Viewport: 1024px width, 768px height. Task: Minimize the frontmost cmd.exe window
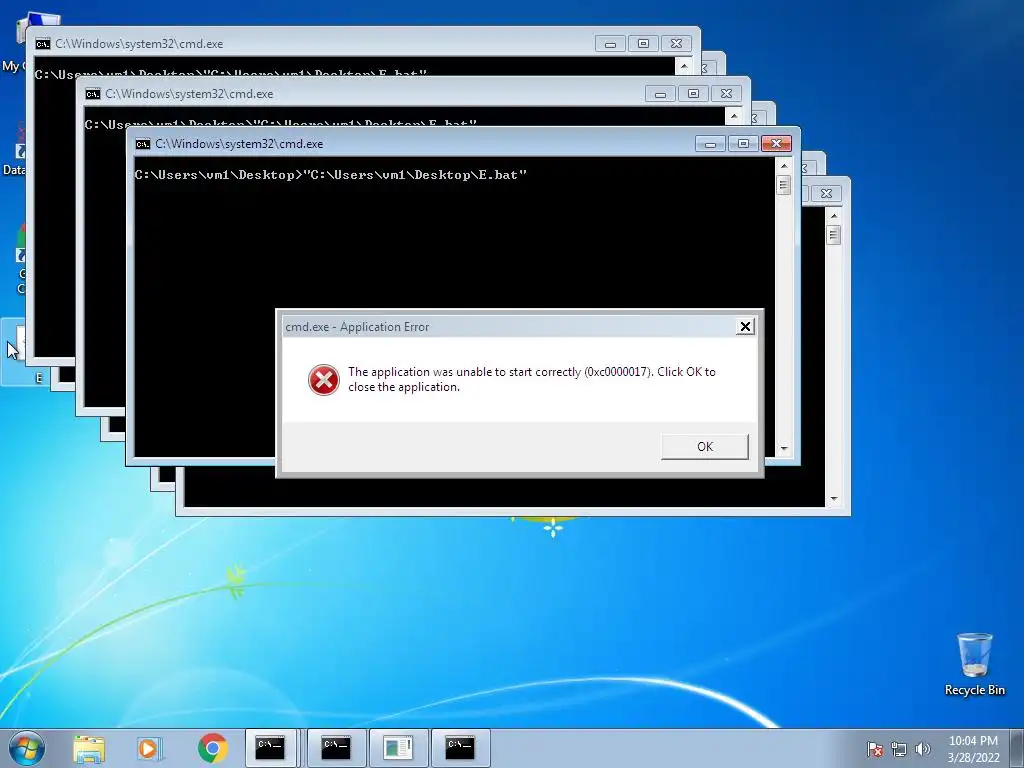[x=710, y=144]
